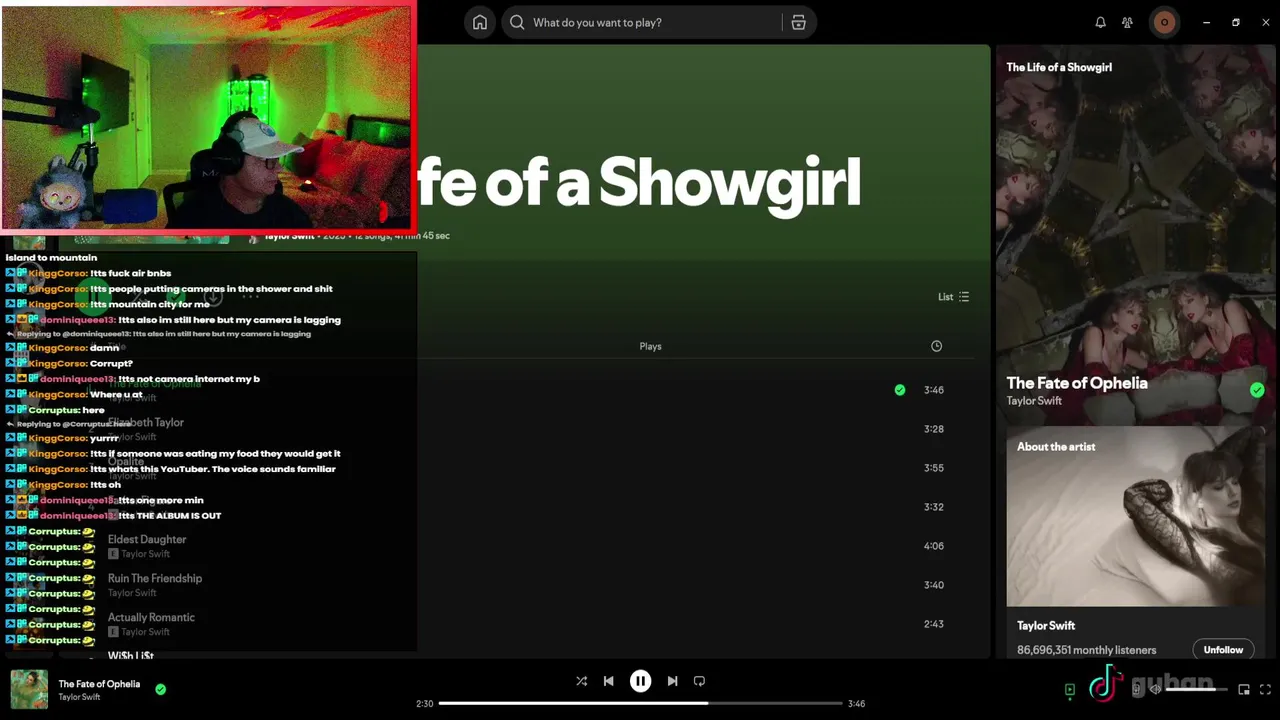Pause the current song

point(640,681)
